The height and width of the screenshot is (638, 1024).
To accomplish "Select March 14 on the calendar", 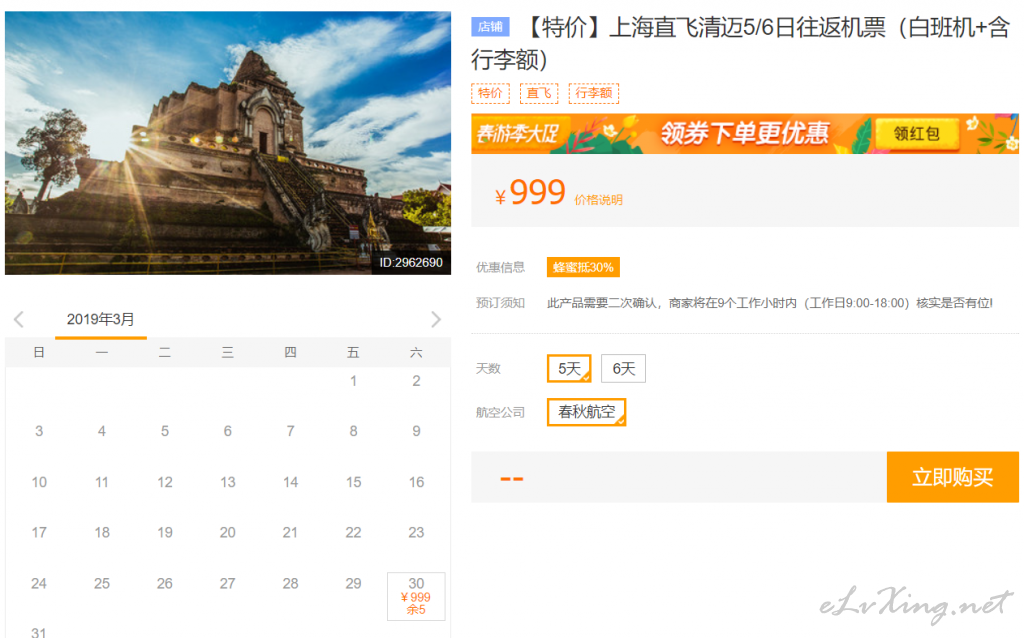I will click(291, 483).
